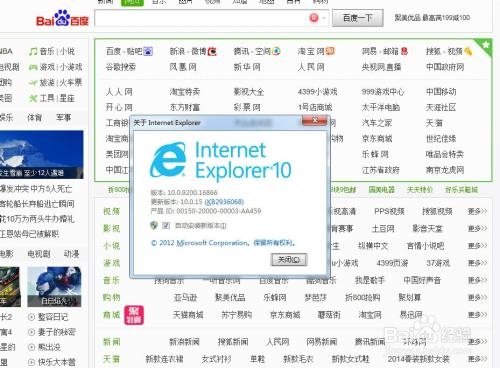Close the About Internet Explorer dialog with red X

point(314,120)
